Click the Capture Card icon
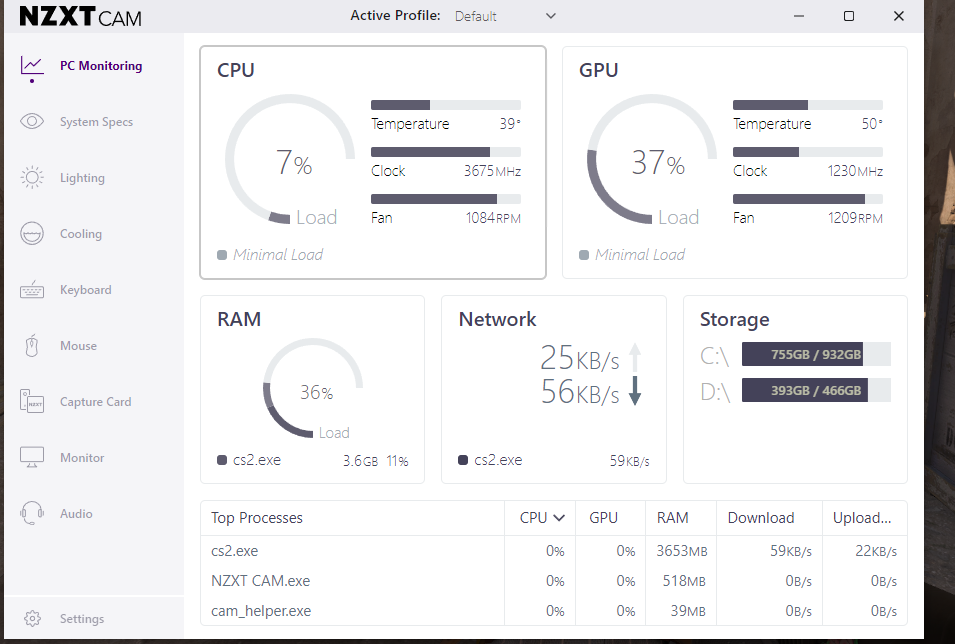The width and height of the screenshot is (955, 644). (x=32, y=402)
